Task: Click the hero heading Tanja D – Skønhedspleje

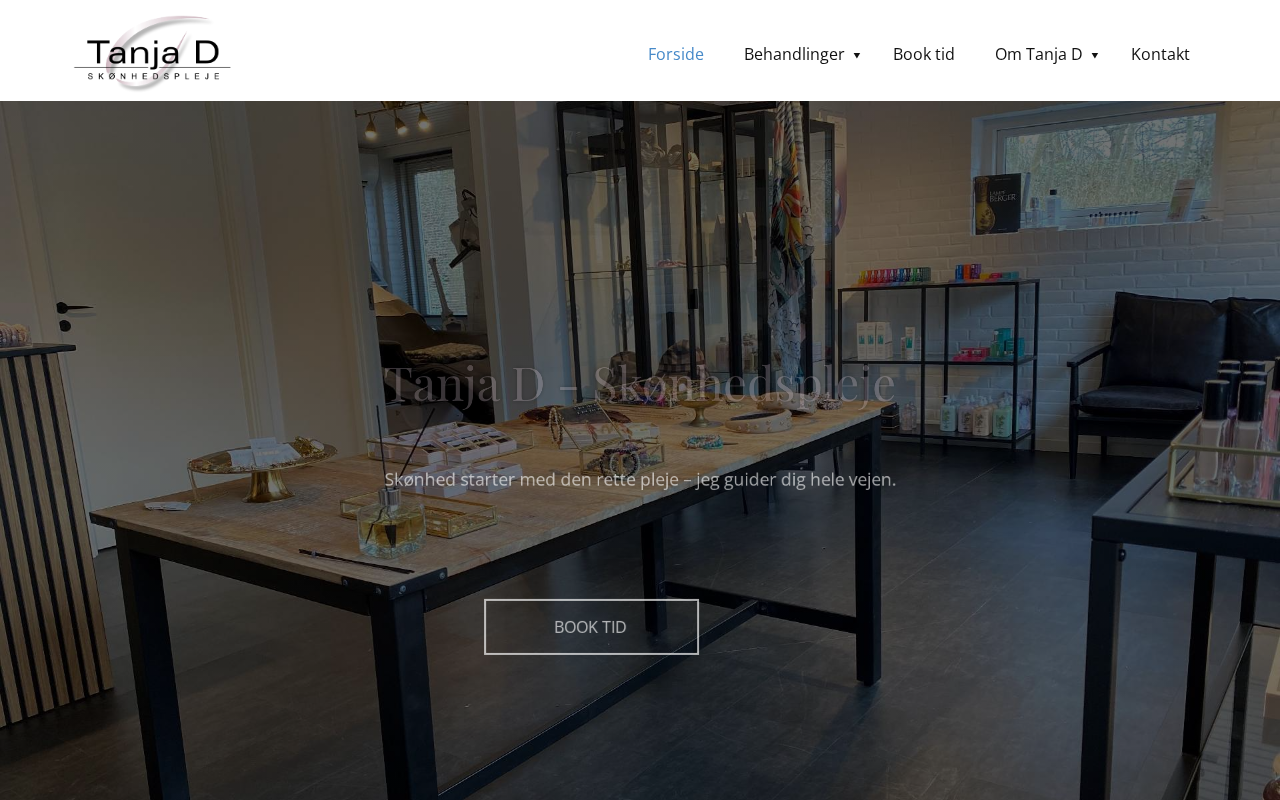Action: pos(640,382)
